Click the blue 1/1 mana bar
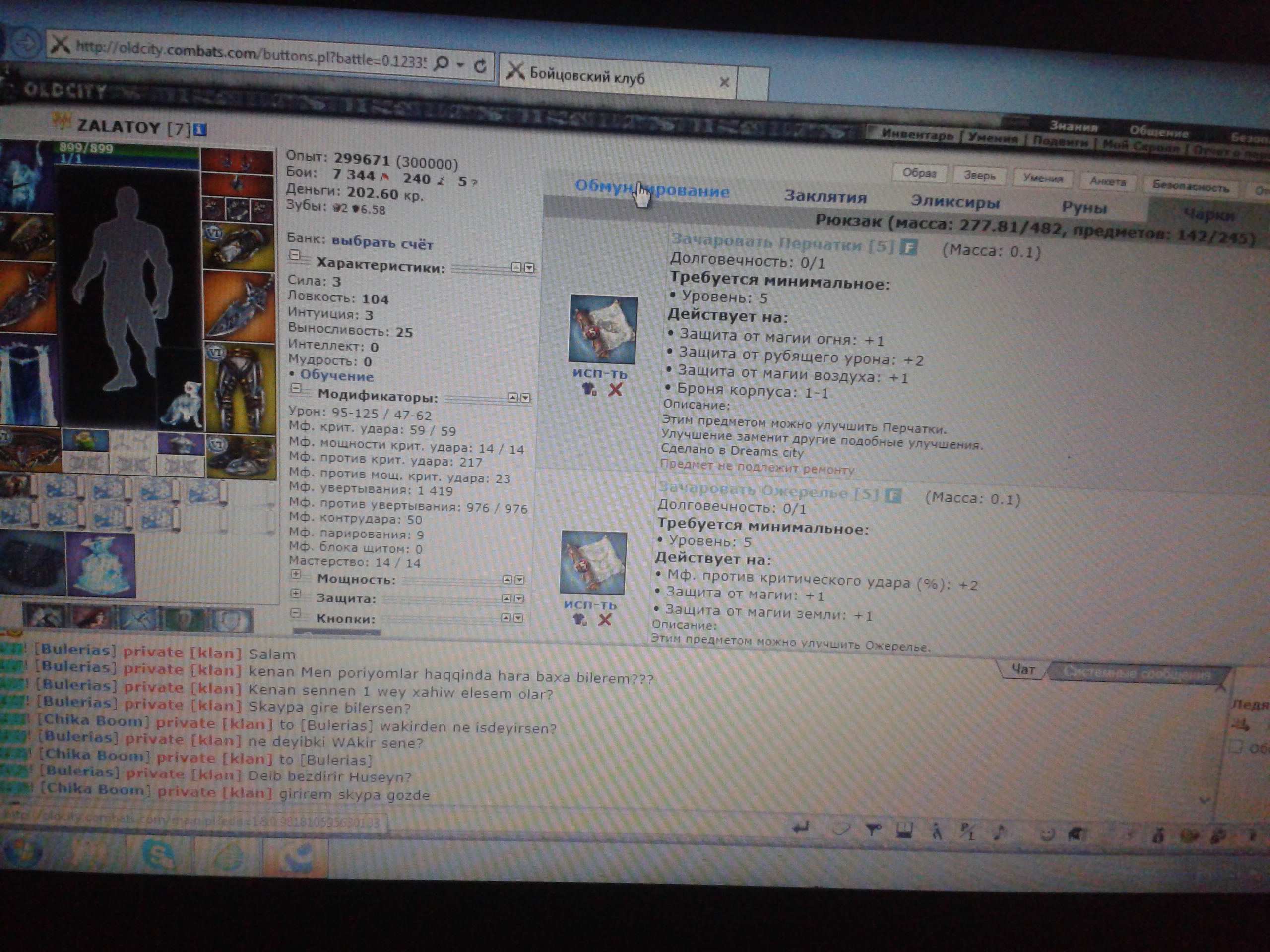The width and height of the screenshot is (1270, 952). 127,160
